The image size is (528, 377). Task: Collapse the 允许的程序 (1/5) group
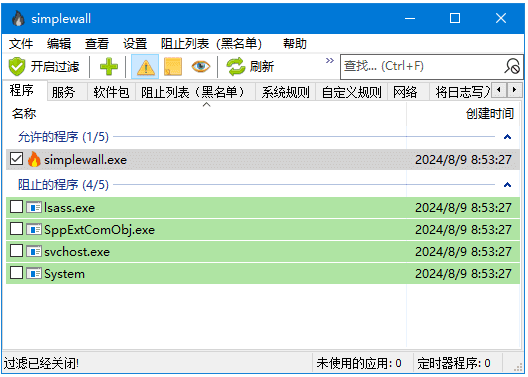coord(507,137)
